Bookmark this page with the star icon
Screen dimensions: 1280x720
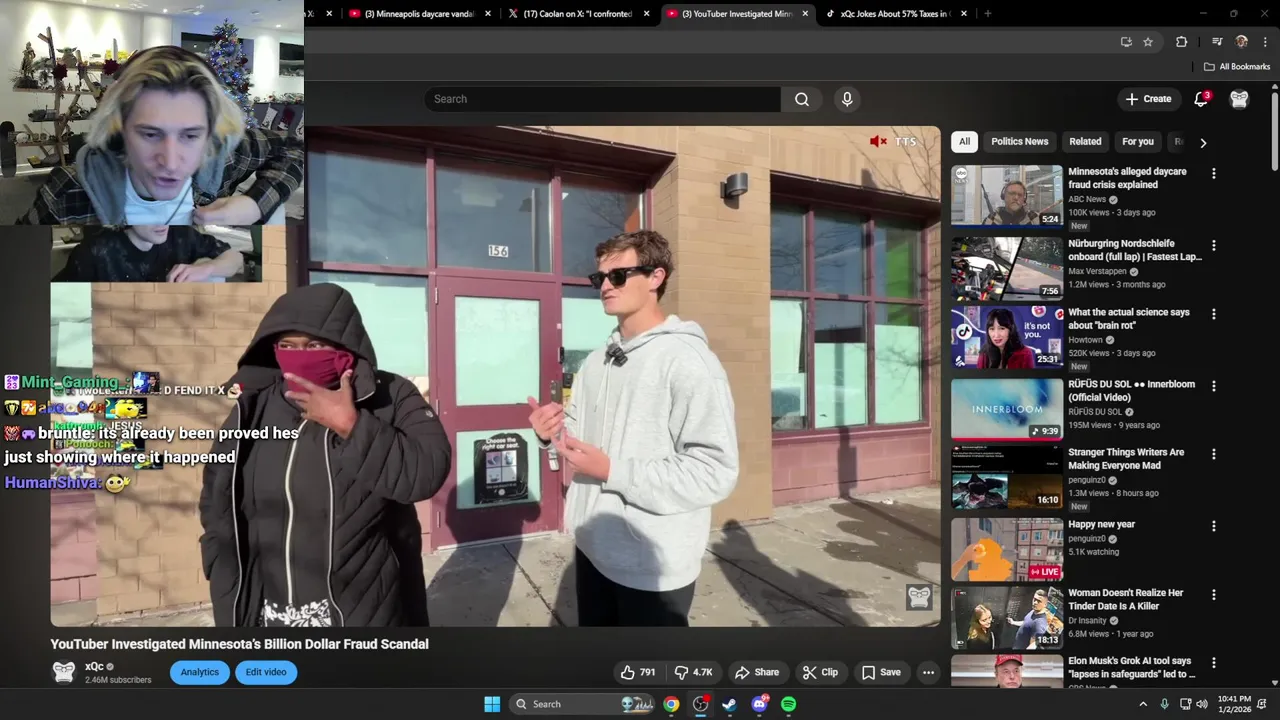point(1148,42)
